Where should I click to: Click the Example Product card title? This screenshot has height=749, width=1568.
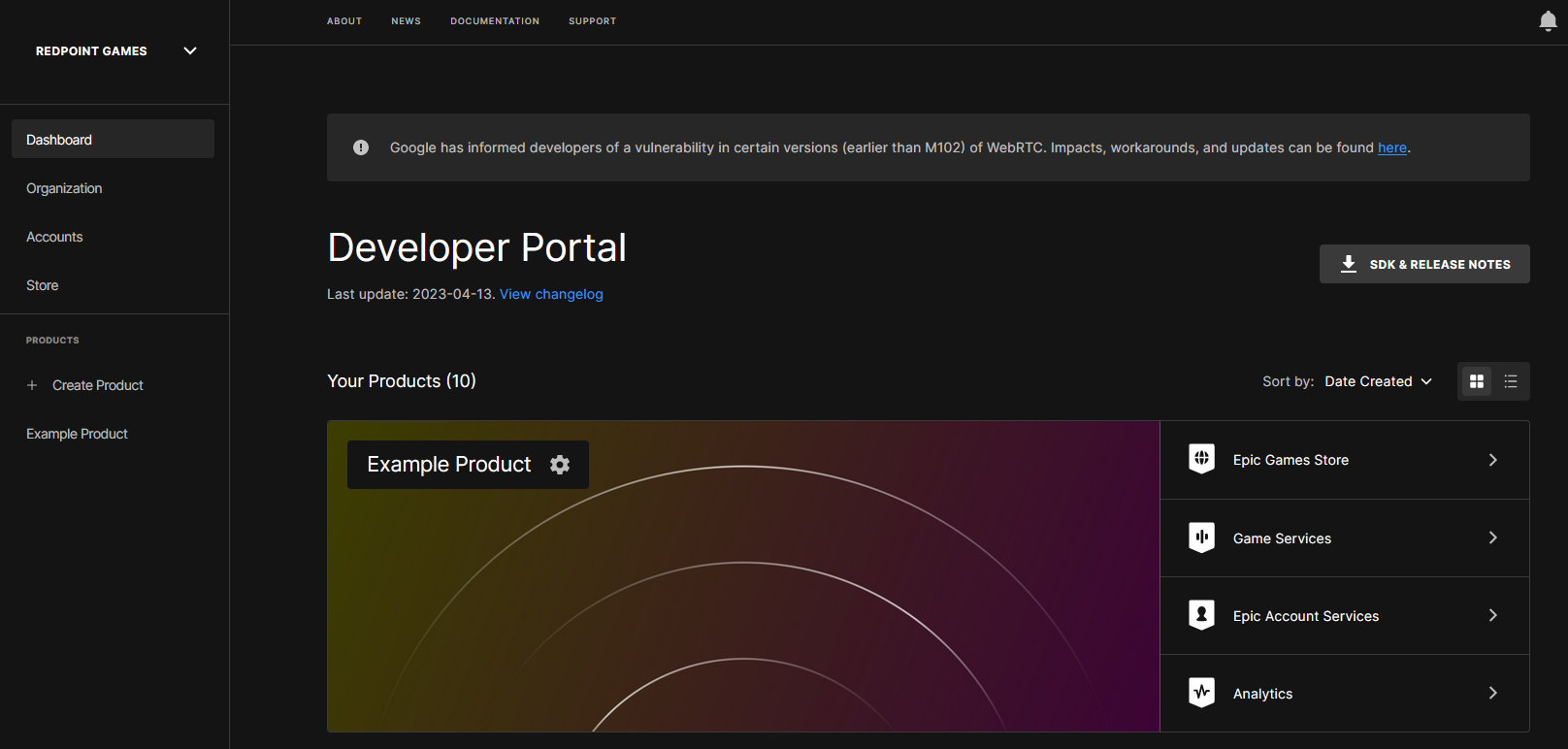[x=449, y=465]
